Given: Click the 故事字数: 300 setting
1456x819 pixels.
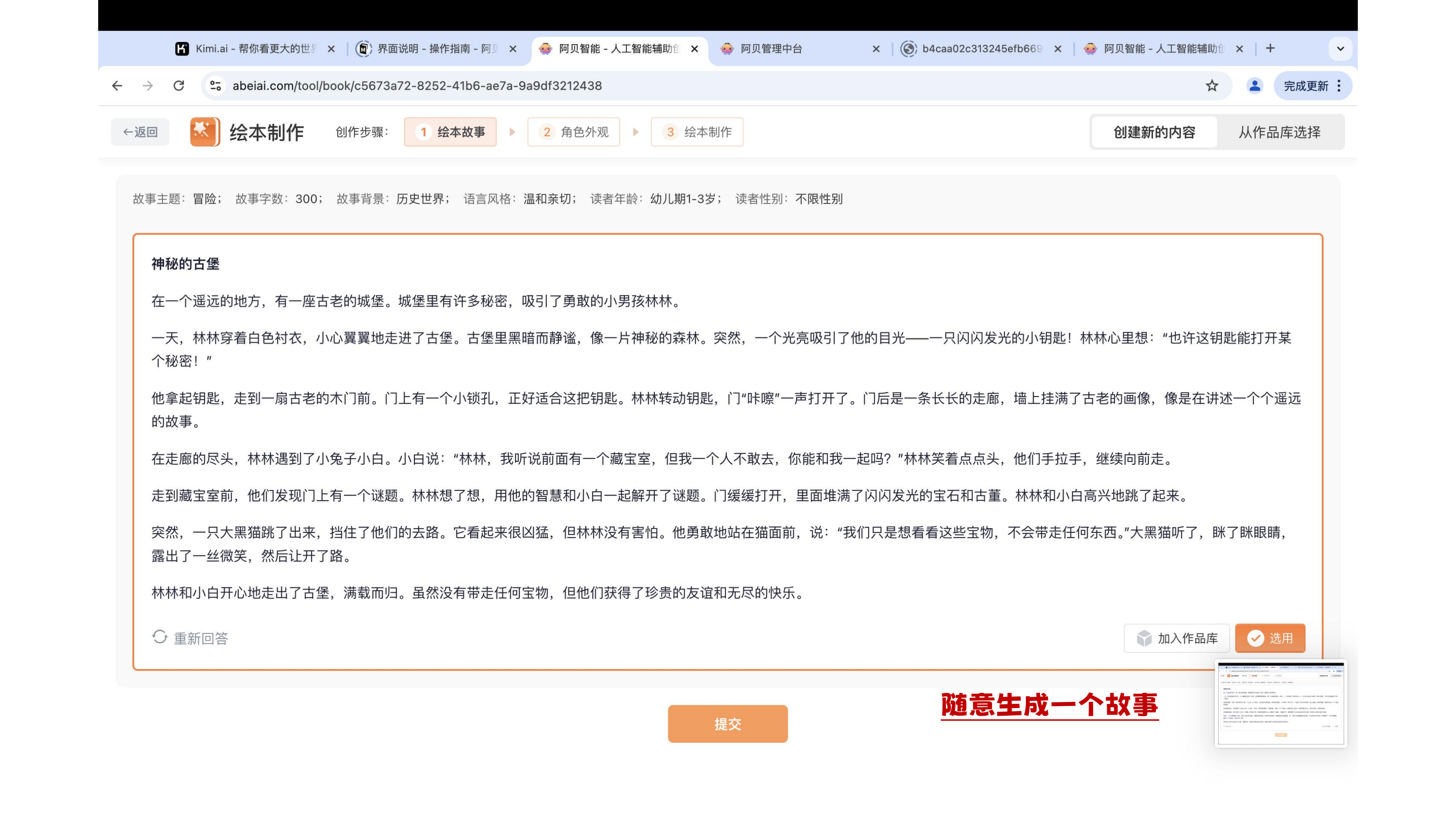Looking at the screenshot, I should (x=279, y=199).
